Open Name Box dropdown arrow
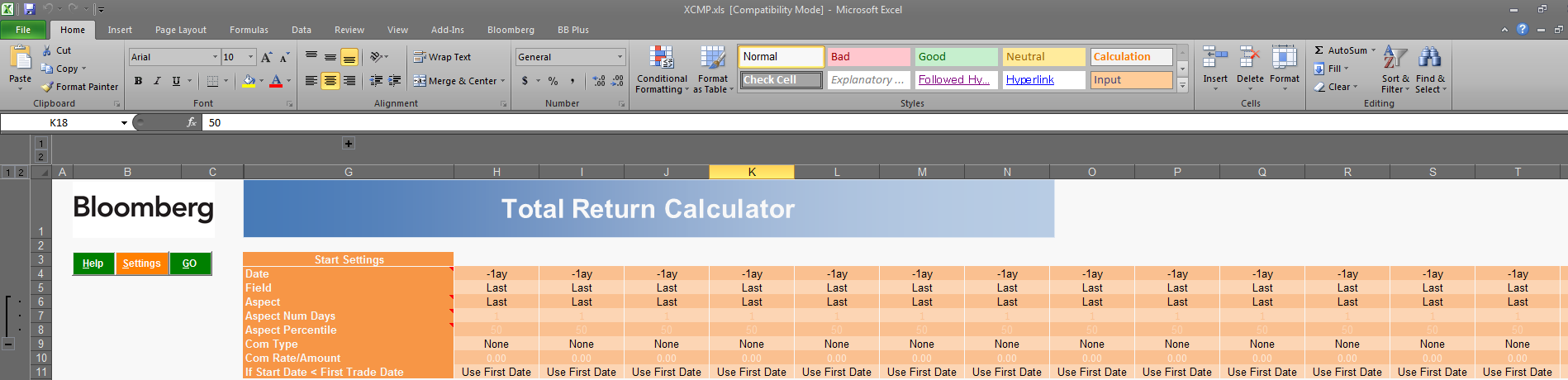The height and width of the screenshot is (380, 1568). [125, 122]
